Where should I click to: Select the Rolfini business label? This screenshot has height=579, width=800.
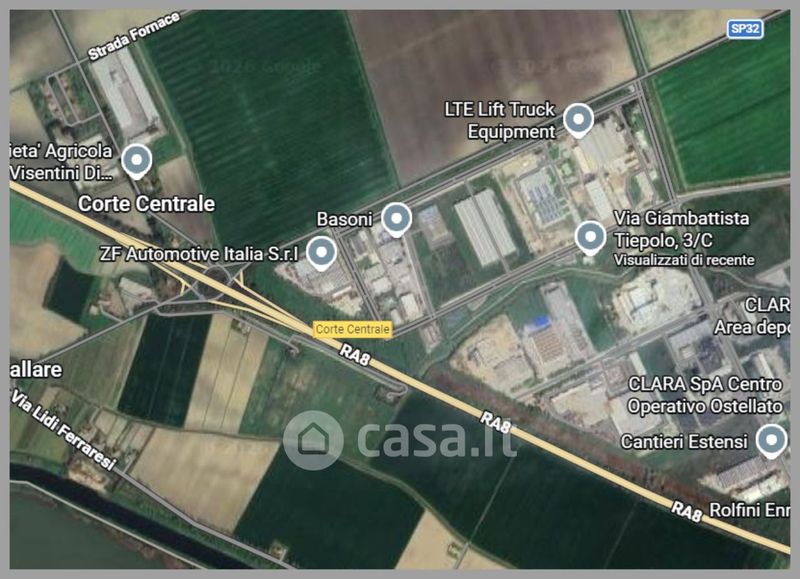tap(749, 510)
